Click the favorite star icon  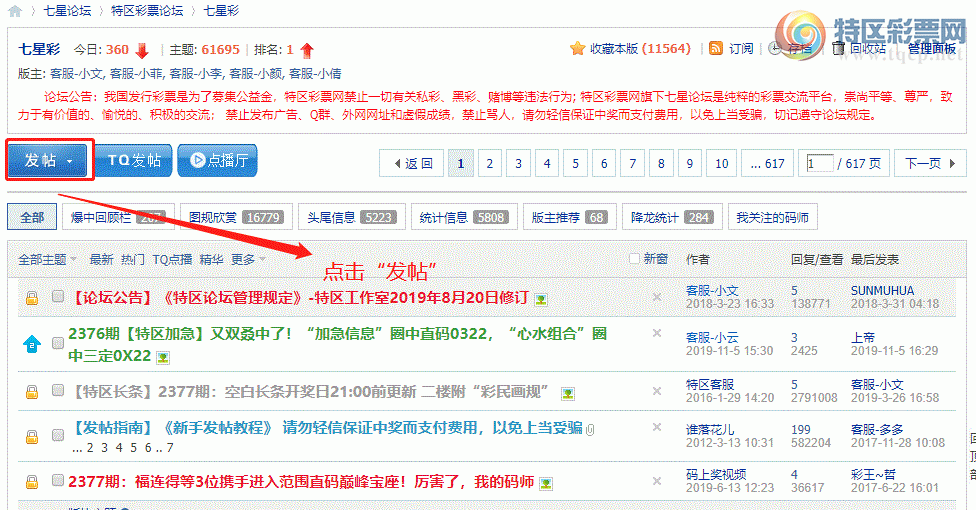(578, 49)
